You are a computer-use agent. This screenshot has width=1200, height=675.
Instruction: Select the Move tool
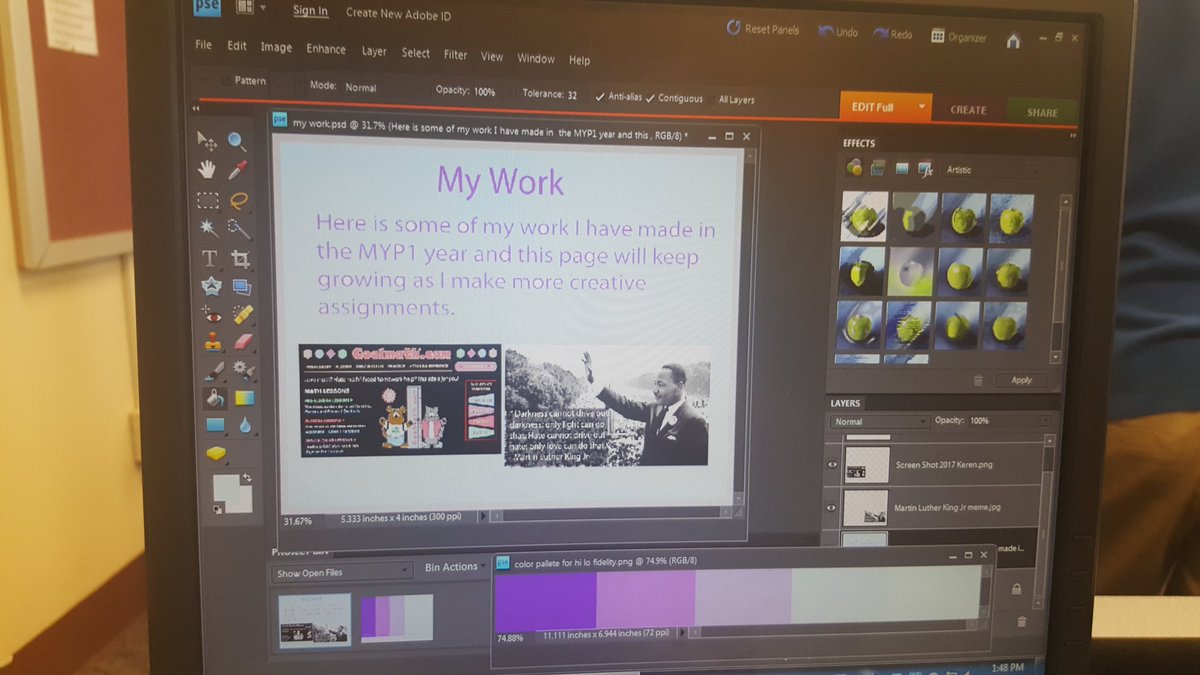click(x=207, y=139)
